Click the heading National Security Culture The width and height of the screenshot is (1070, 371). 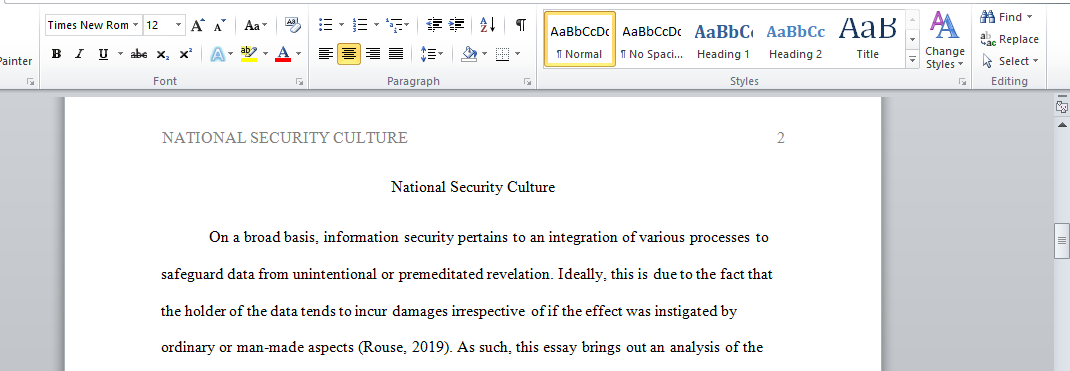tap(473, 187)
